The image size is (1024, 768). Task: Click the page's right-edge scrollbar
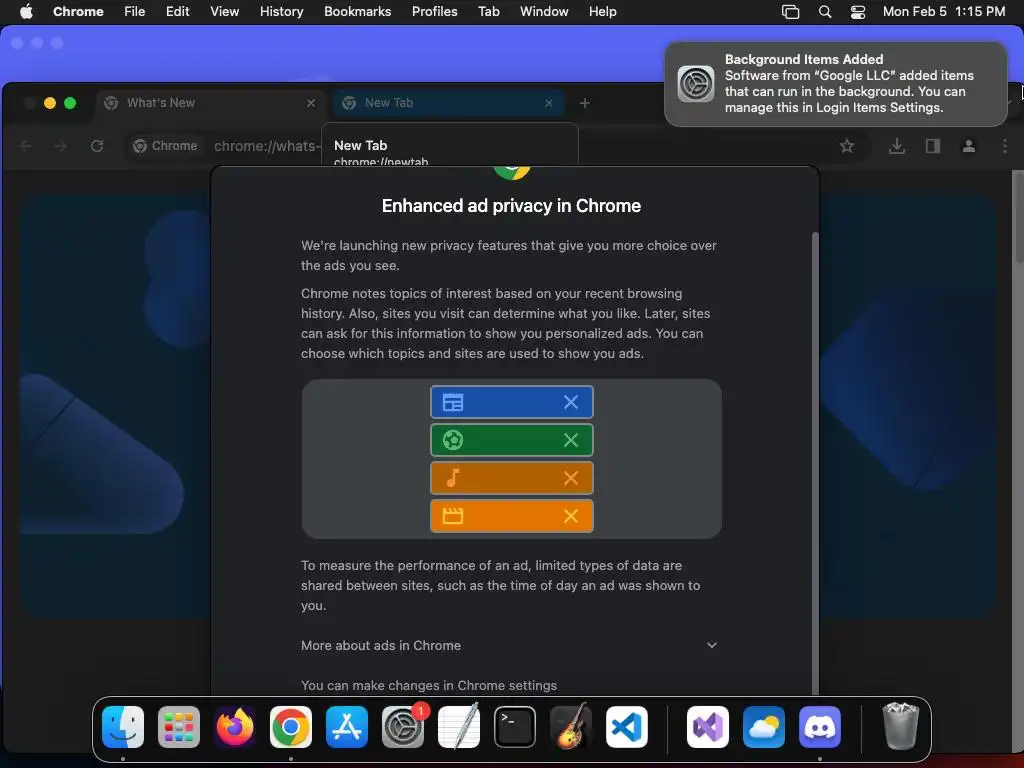pos(1018,217)
